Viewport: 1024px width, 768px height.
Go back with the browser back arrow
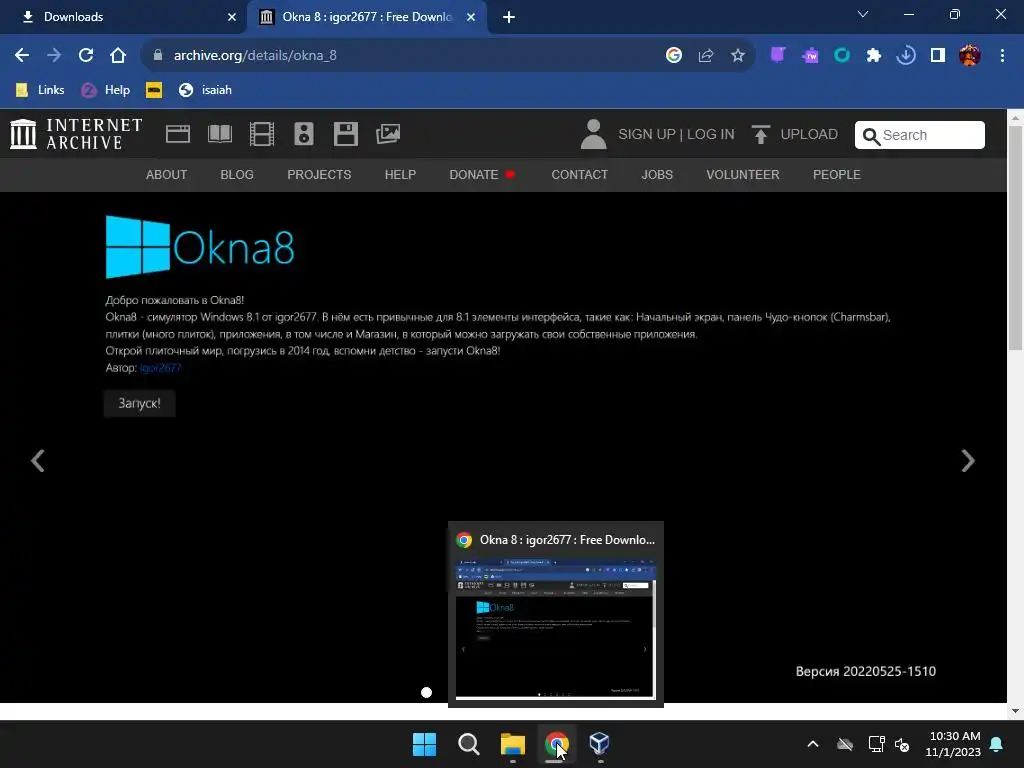(x=22, y=56)
